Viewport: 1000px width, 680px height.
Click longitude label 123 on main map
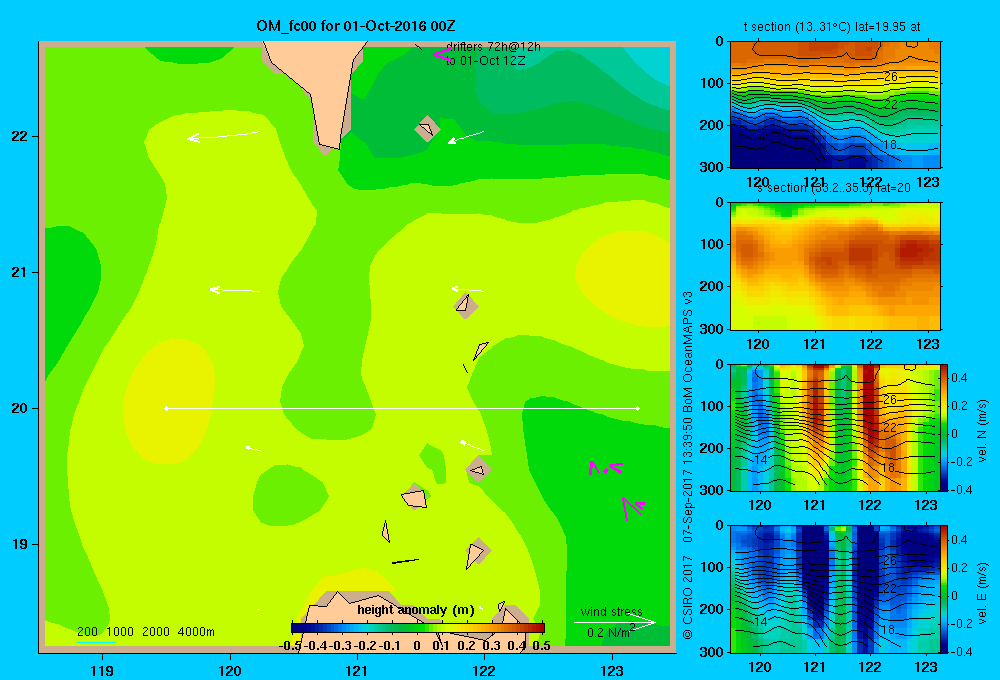612,670
